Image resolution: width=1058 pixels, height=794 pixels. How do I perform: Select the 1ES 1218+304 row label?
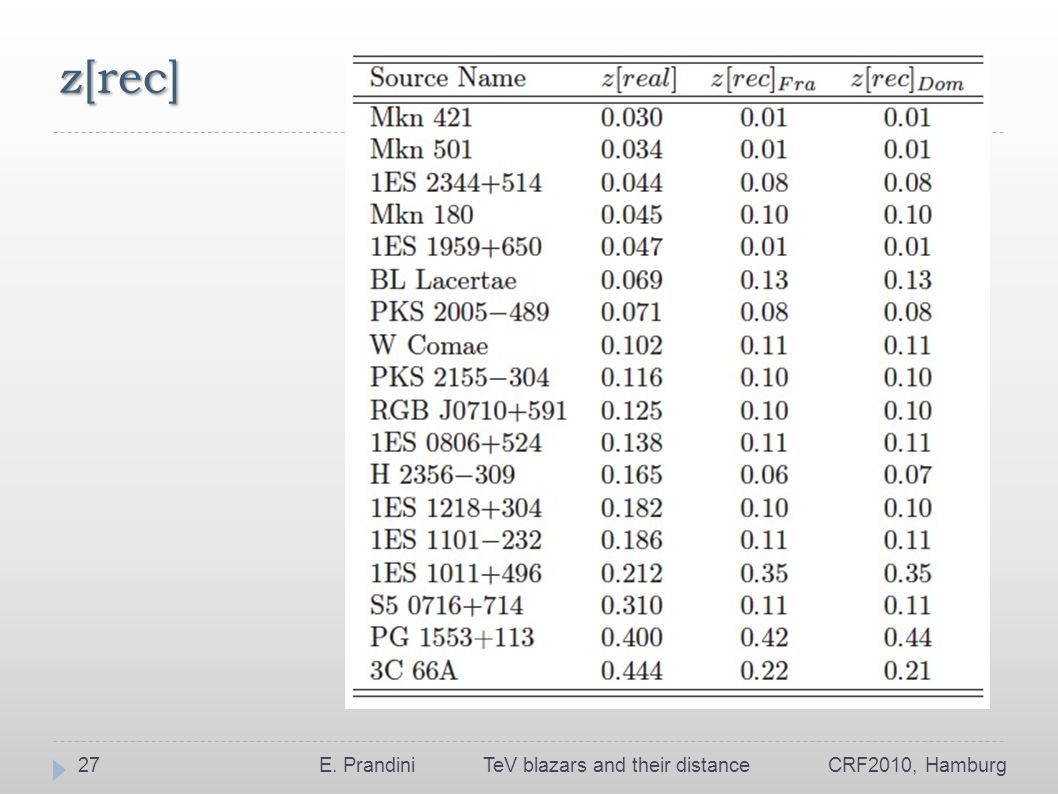(x=456, y=508)
